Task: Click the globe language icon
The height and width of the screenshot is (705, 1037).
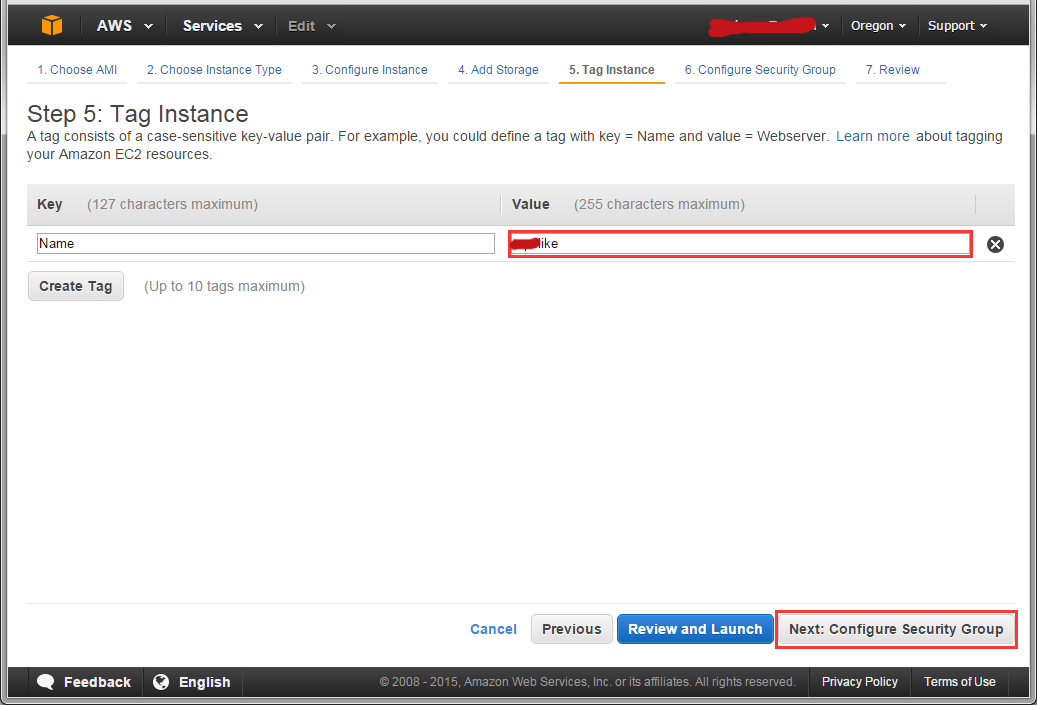Action: (161, 682)
